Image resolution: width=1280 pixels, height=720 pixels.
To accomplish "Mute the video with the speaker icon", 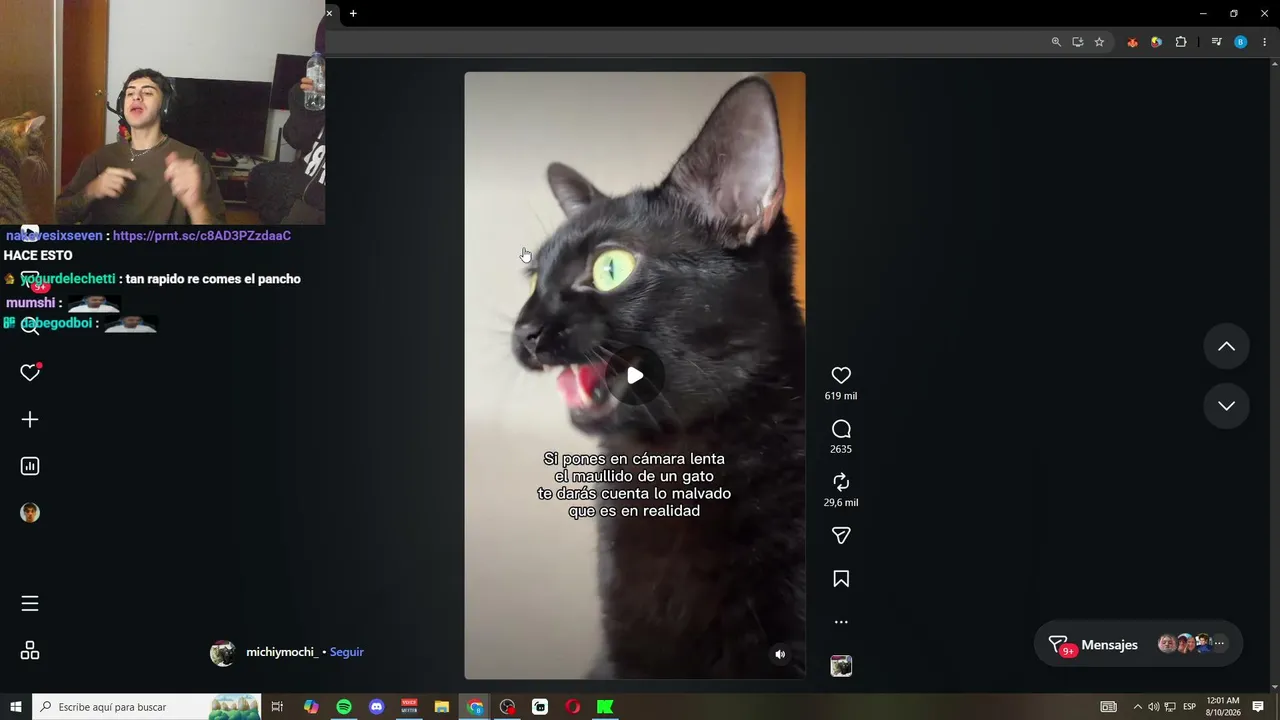I will (780, 655).
